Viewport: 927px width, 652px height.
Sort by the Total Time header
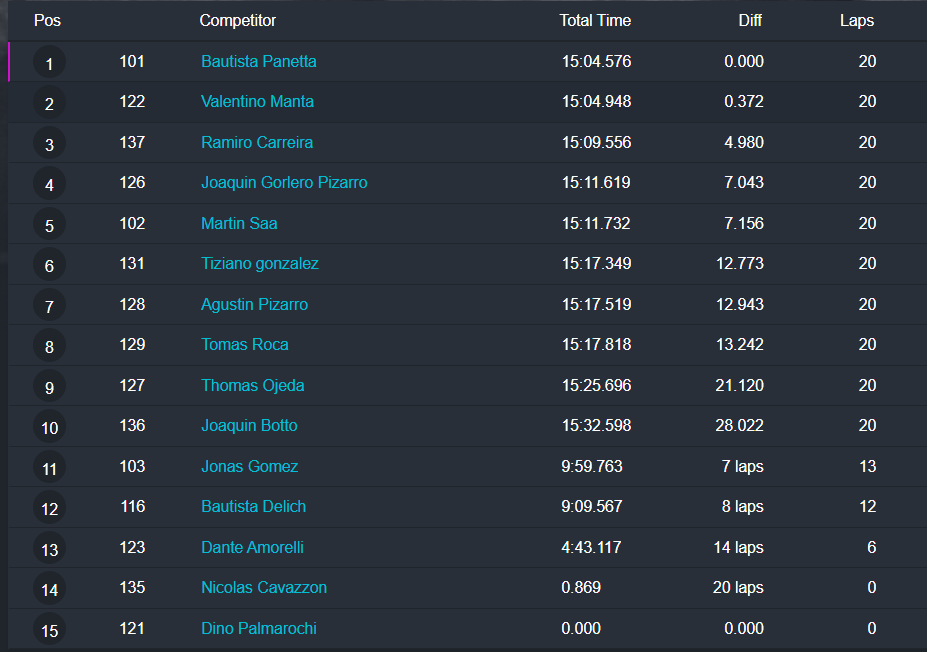point(595,20)
